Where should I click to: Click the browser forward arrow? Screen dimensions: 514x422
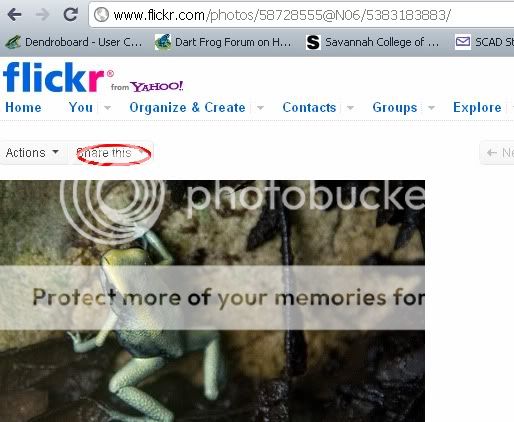point(42,14)
